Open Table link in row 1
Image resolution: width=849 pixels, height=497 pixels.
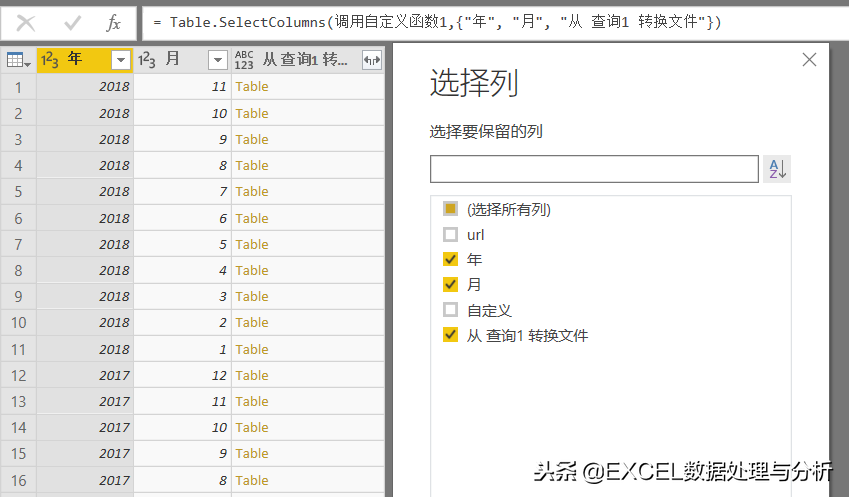[252, 87]
